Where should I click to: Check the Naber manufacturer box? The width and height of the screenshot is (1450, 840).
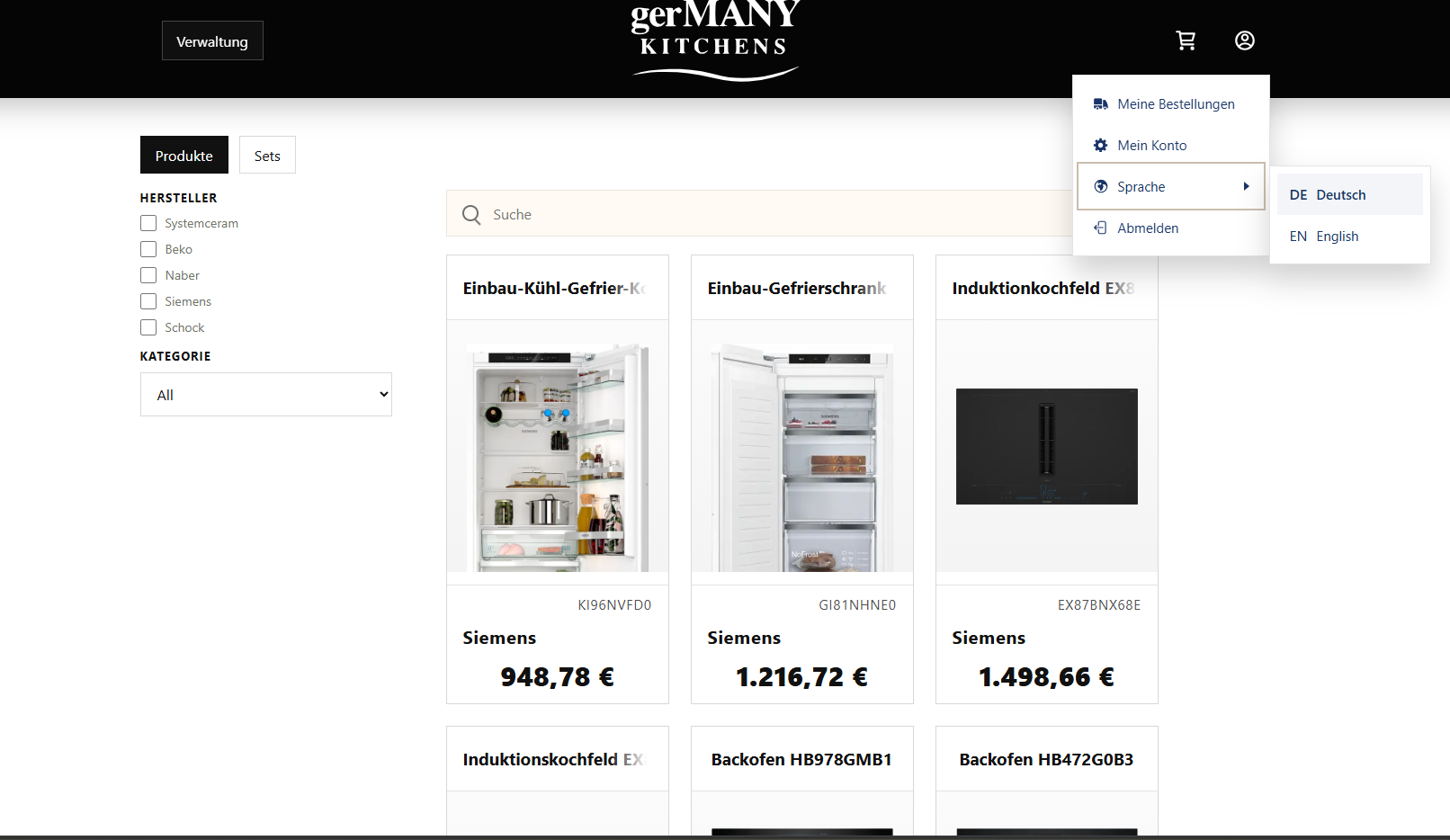tap(148, 275)
